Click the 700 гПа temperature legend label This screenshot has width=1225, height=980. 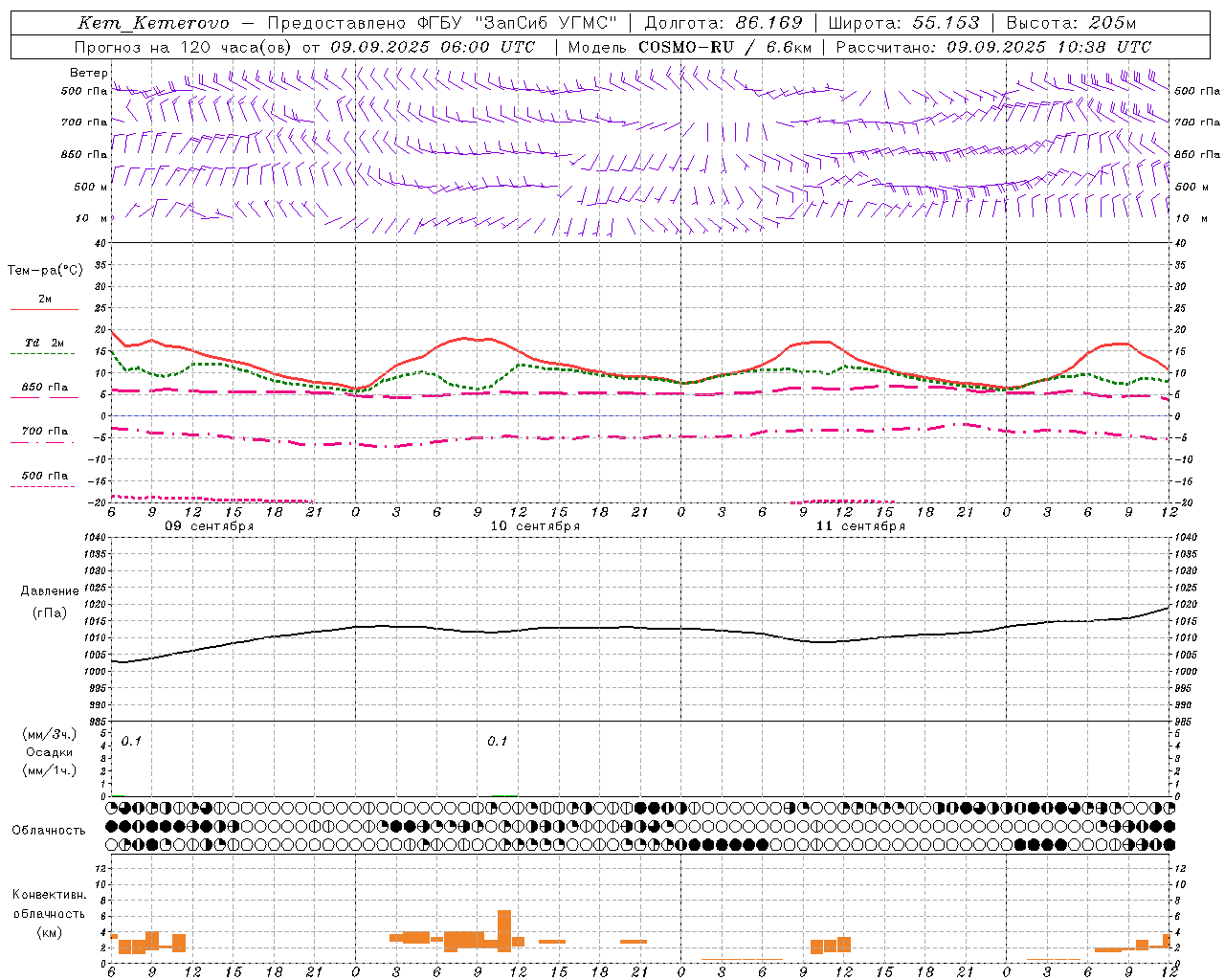click(45, 432)
